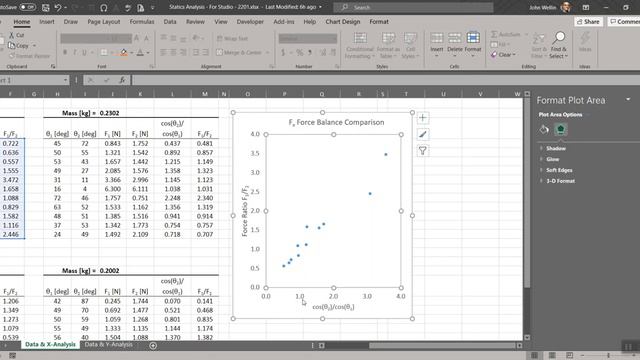
Task: Click the Share button
Action: (588, 22)
